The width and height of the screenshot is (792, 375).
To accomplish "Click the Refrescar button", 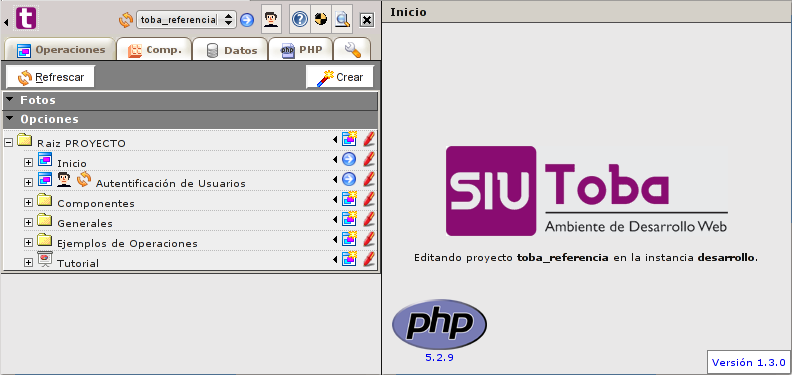I will [50, 77].
